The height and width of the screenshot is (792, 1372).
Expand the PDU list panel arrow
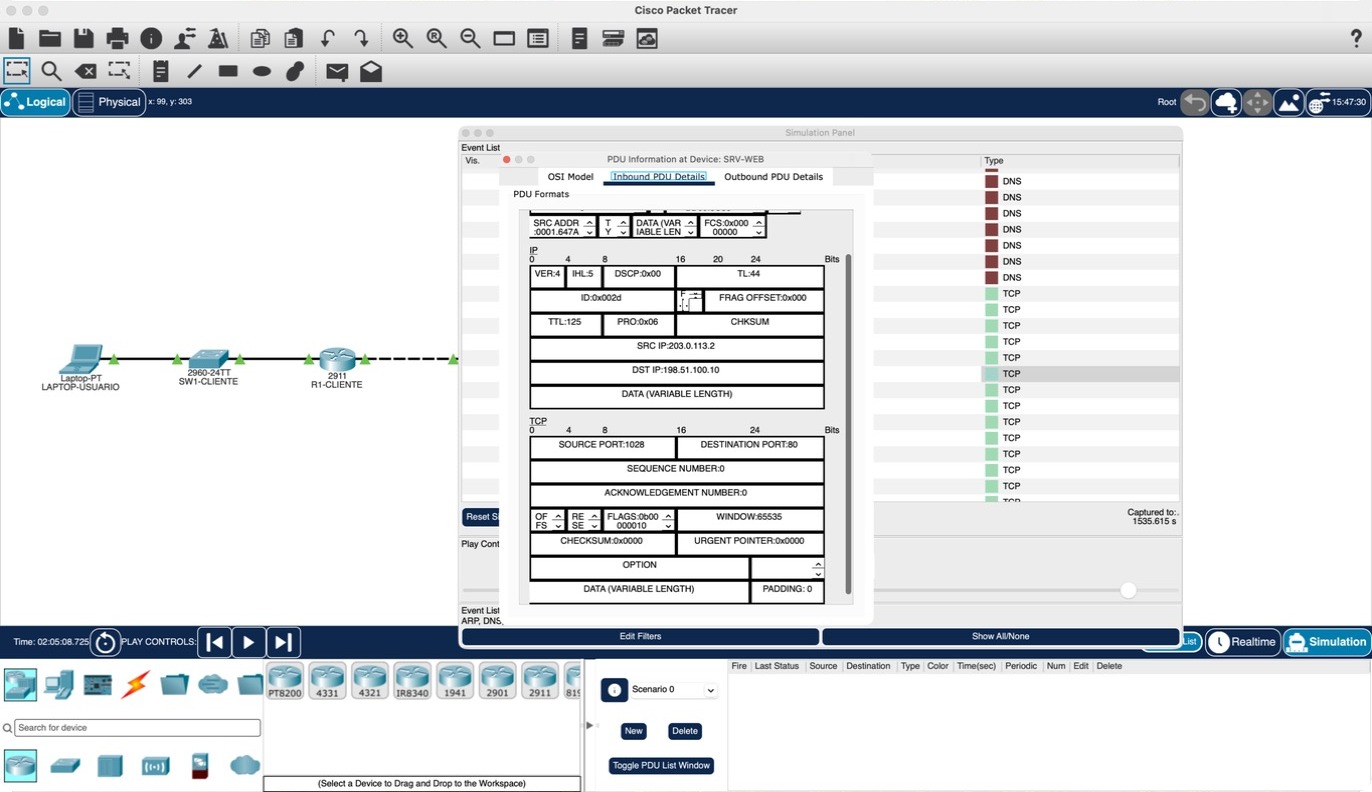point(590,725)
